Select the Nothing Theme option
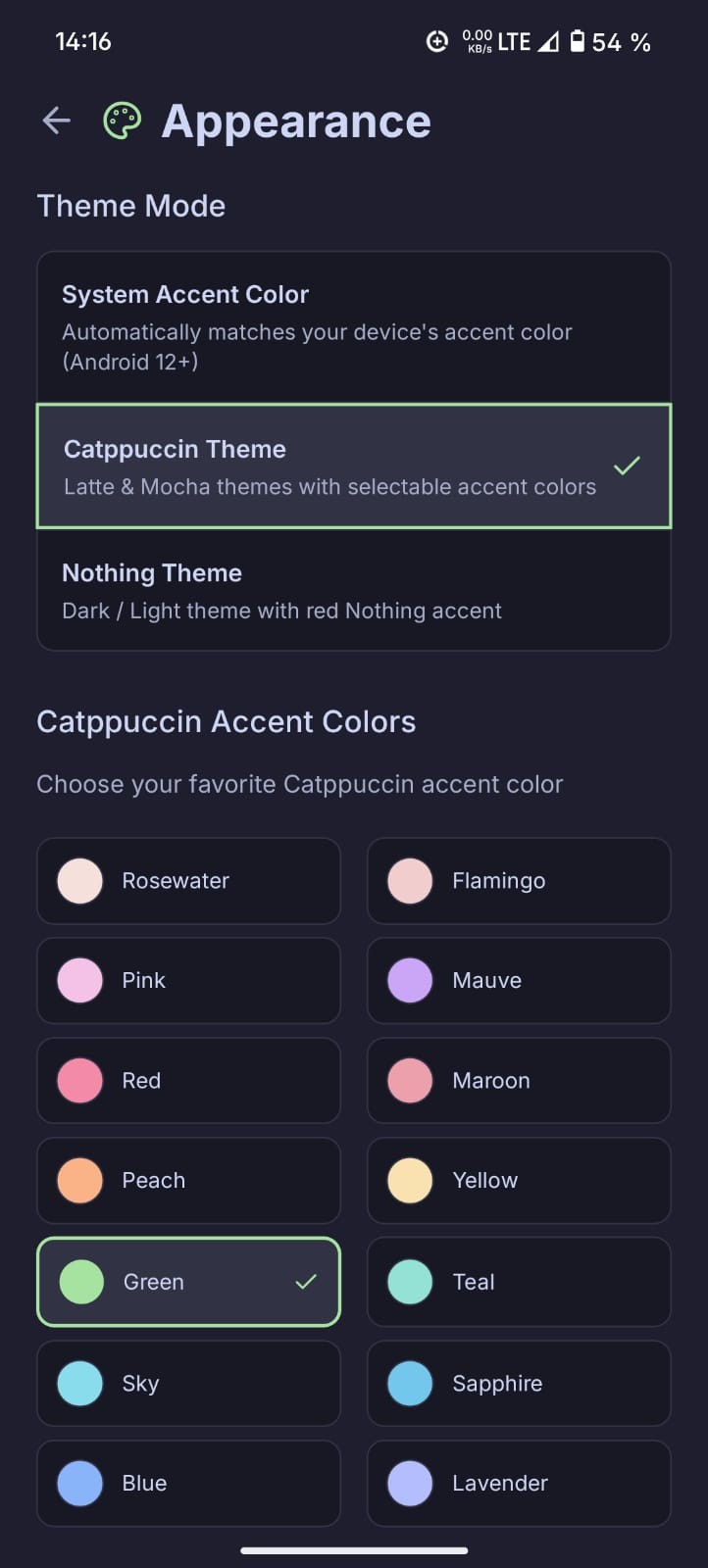The height and width of the screenshot is (1568, 708). (353, 589)
